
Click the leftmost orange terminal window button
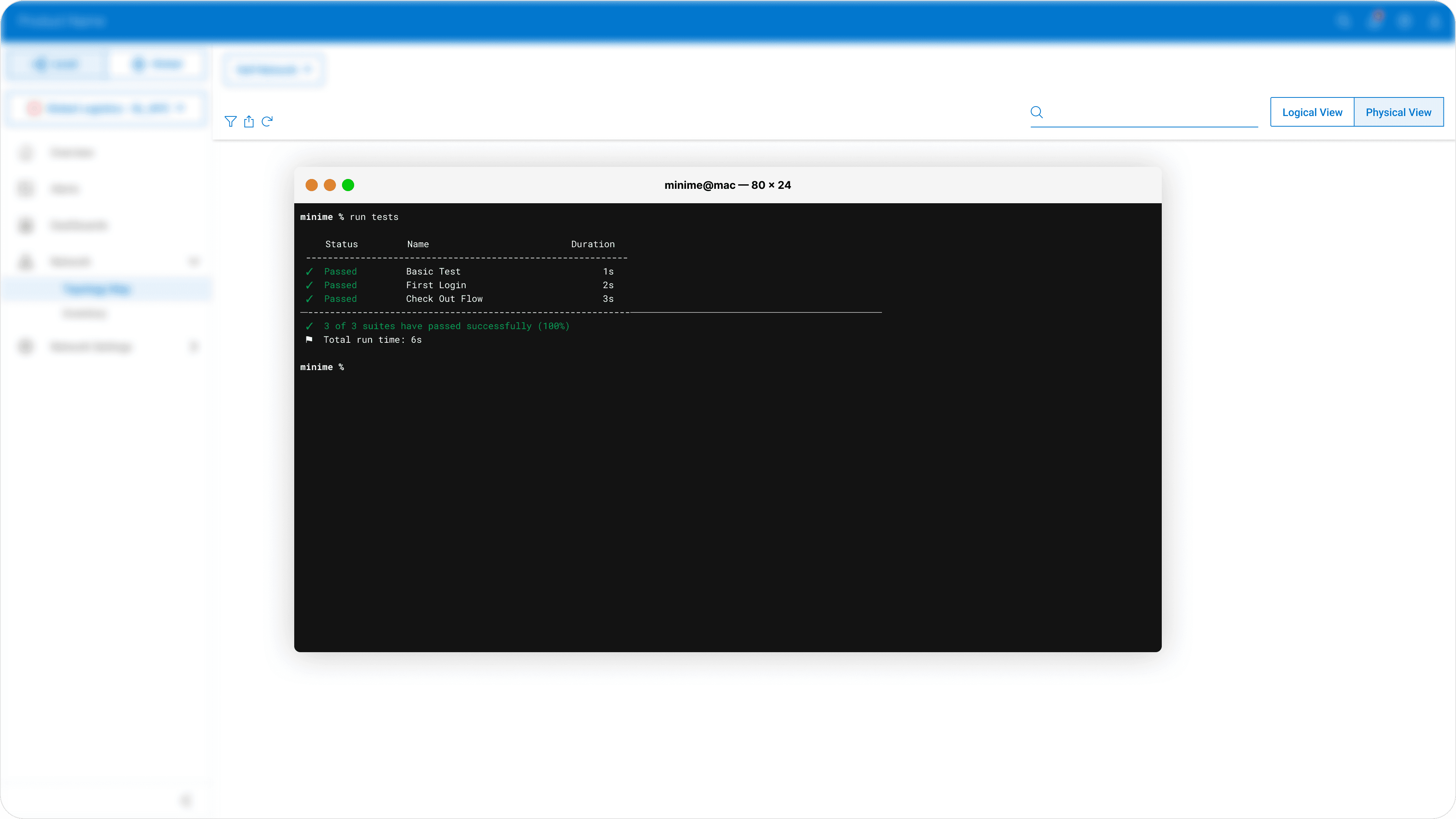point(311,185)
